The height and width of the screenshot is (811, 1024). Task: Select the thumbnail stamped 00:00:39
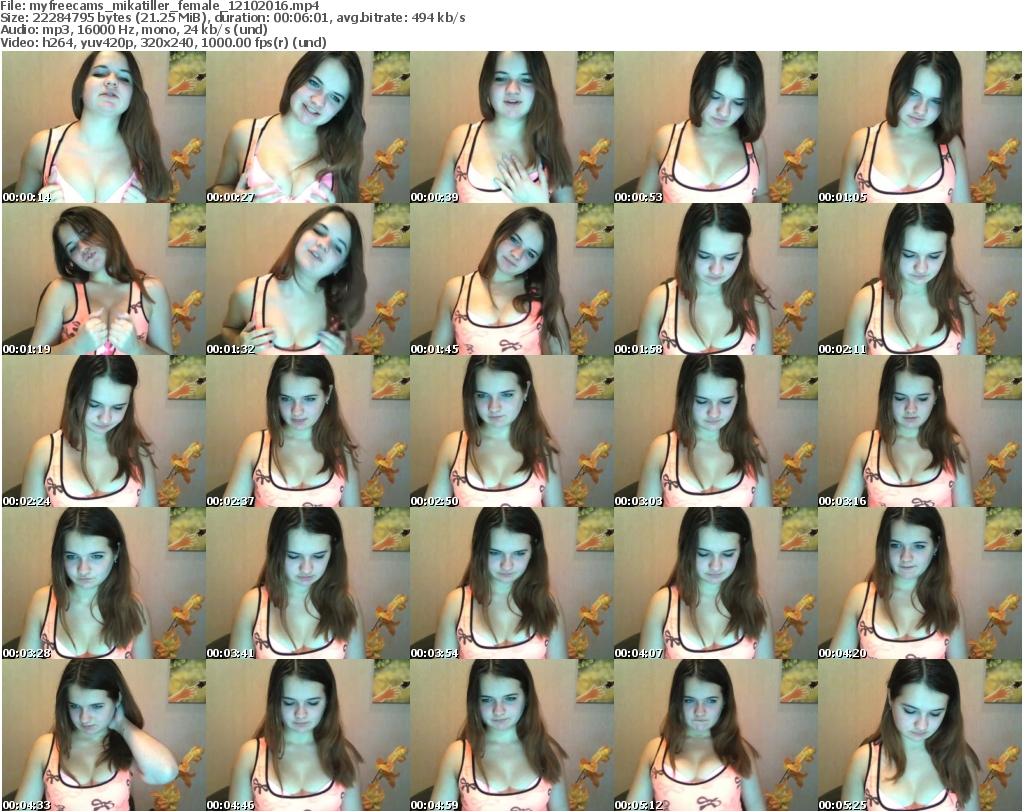pyautogui.click(x=512, y=127)
